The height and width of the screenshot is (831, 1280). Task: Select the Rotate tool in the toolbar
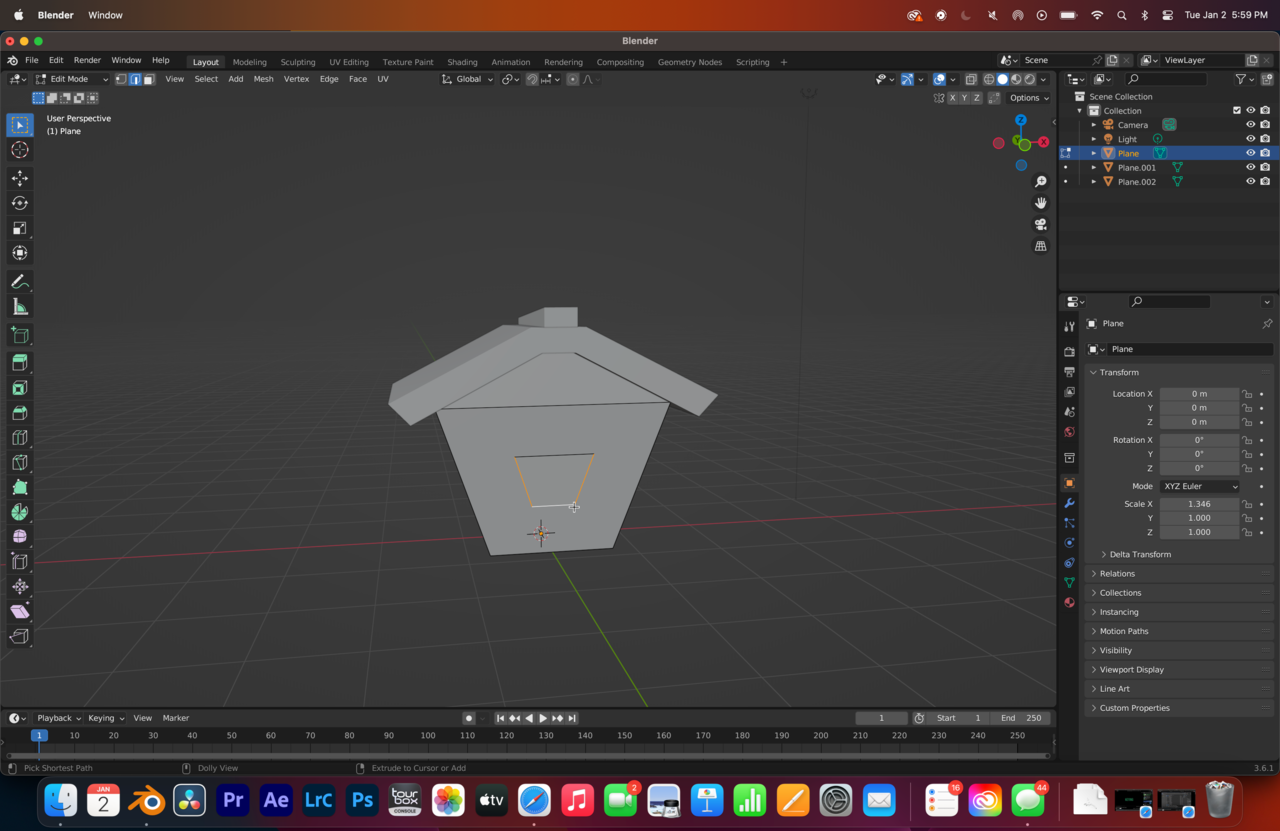pos(20,203)
